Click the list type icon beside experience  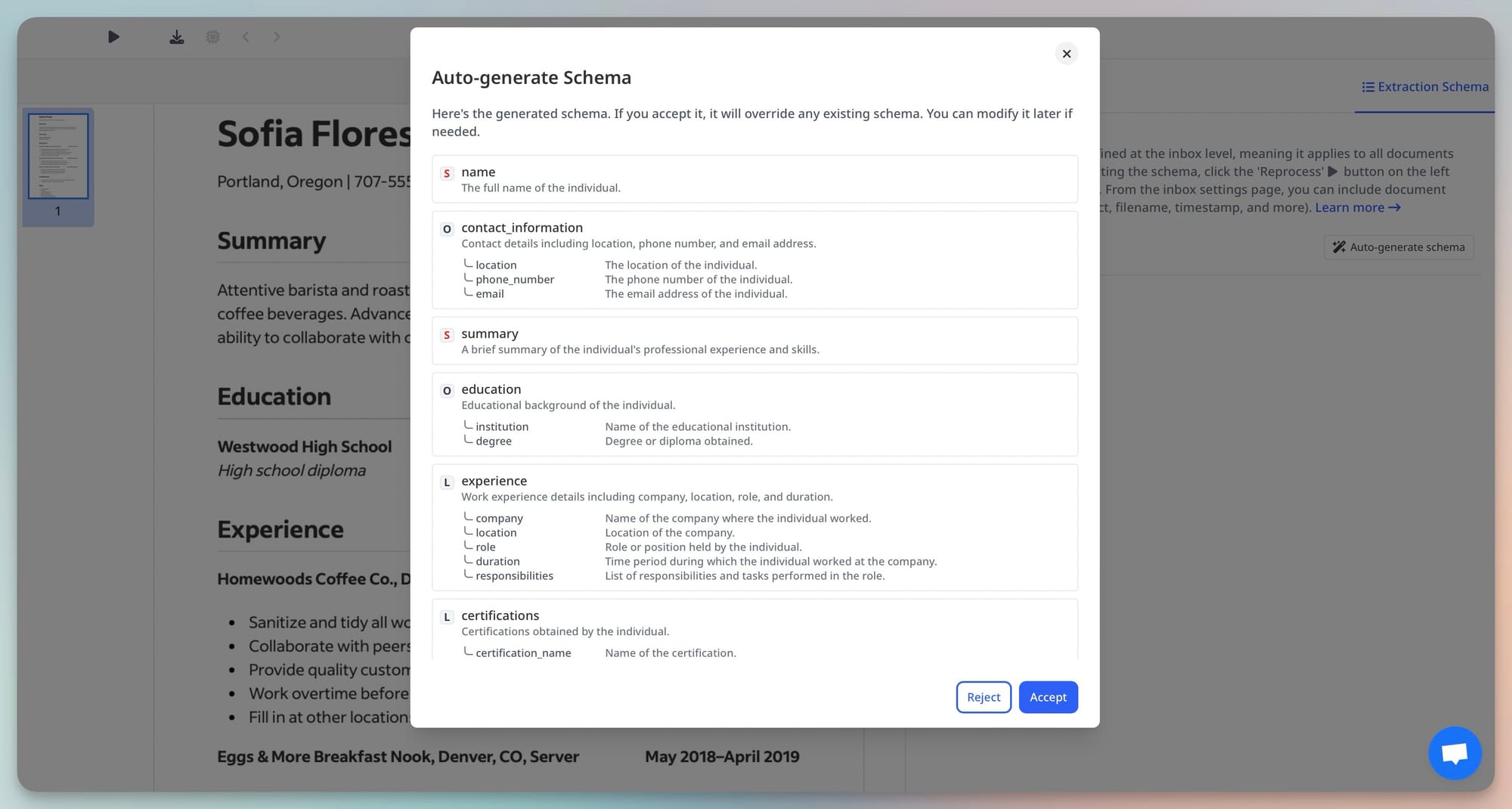pyautogui.click(x=447, y=482)
